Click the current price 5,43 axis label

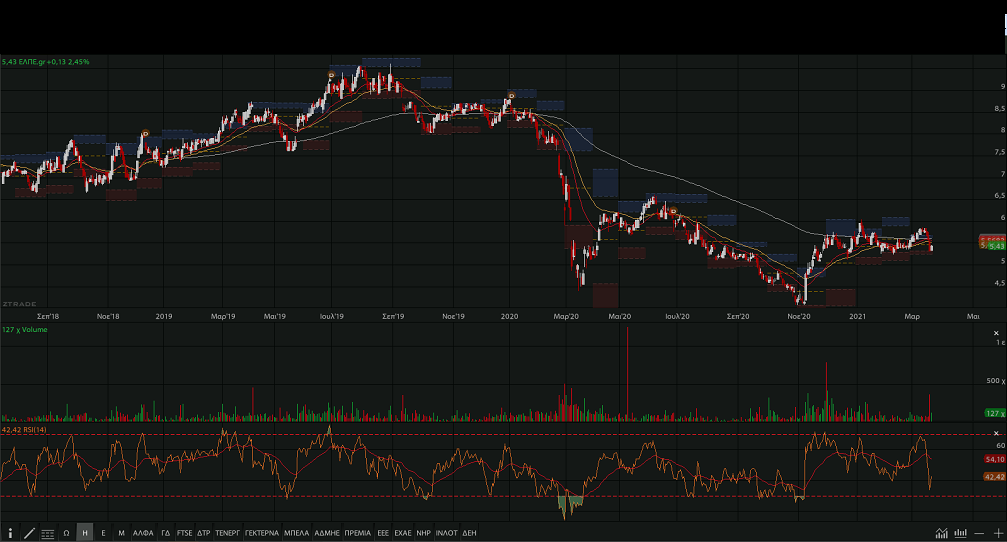(993, 245)
